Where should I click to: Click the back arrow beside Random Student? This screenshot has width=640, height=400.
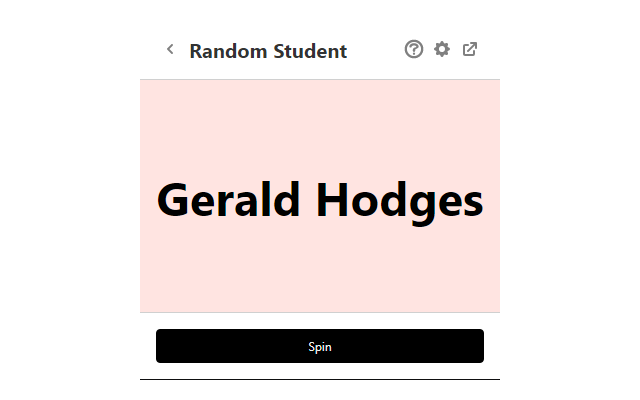click(170, 49)
